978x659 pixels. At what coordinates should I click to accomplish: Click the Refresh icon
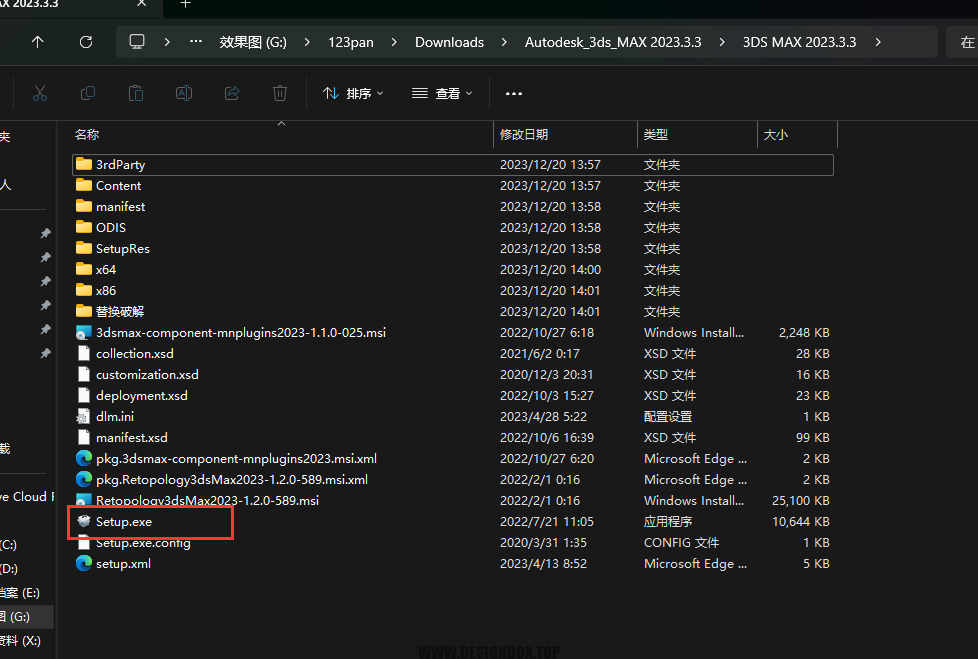(86, 42)
